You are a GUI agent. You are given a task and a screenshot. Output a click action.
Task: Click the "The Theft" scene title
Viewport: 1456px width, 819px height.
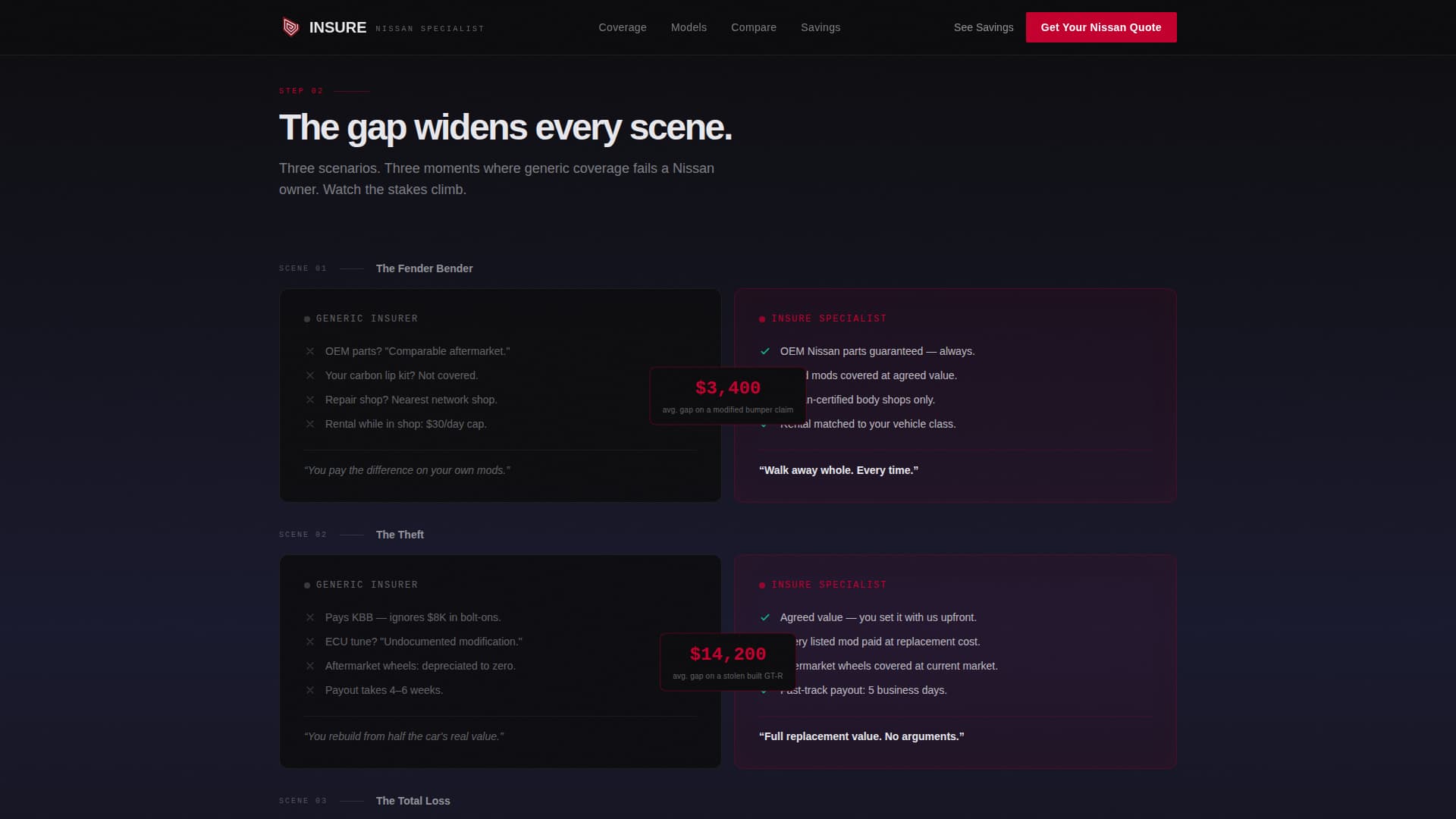(400, 535)
